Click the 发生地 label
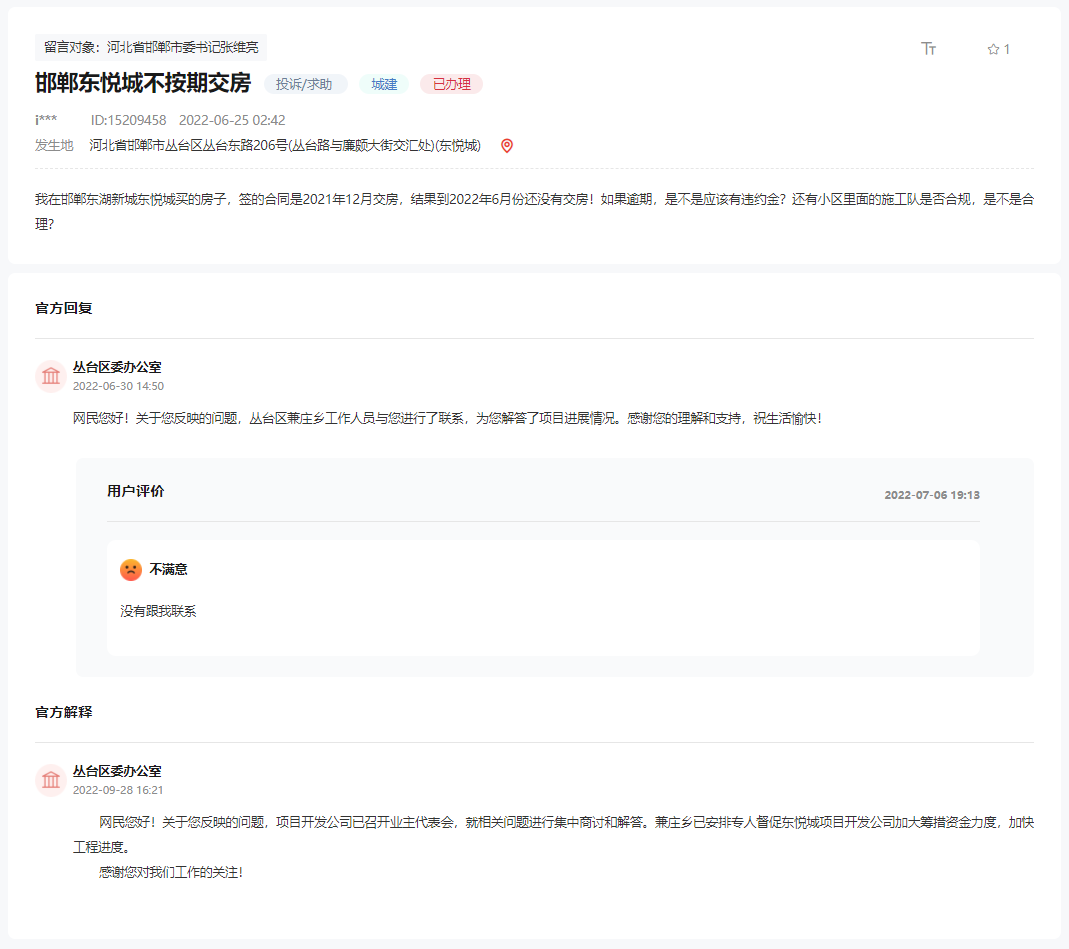 (54, 145)
